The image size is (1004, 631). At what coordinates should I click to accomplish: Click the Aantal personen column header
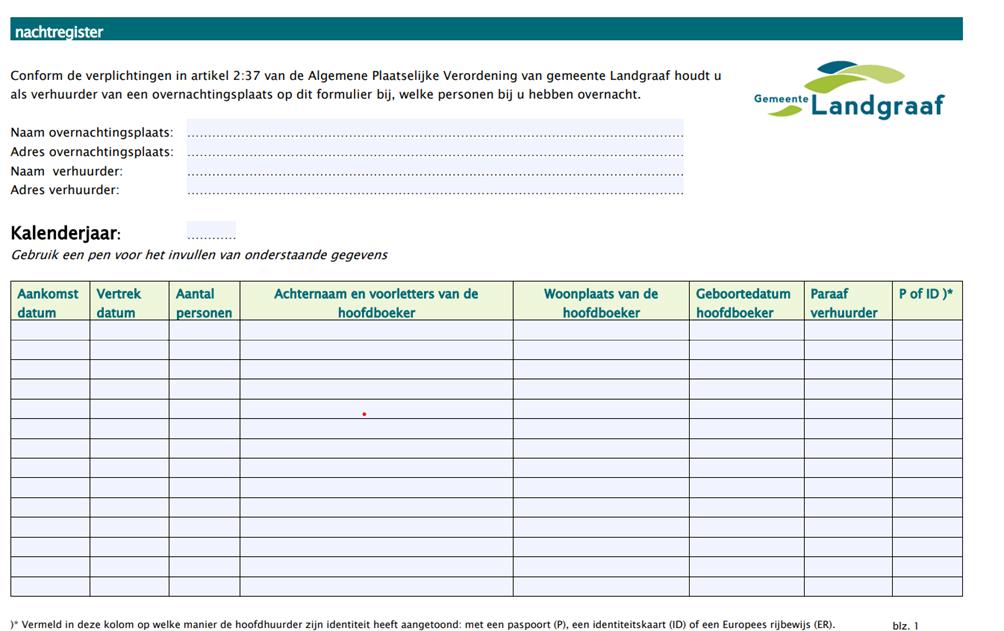[204, 302]
